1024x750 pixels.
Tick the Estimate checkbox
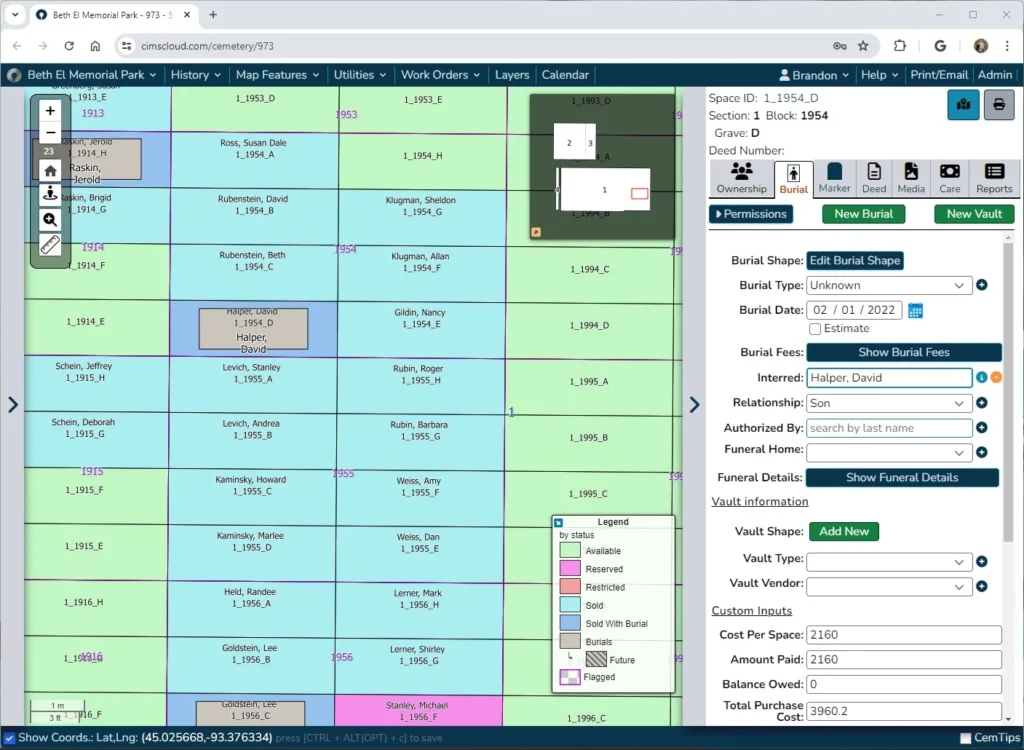(x=815, y=329)
